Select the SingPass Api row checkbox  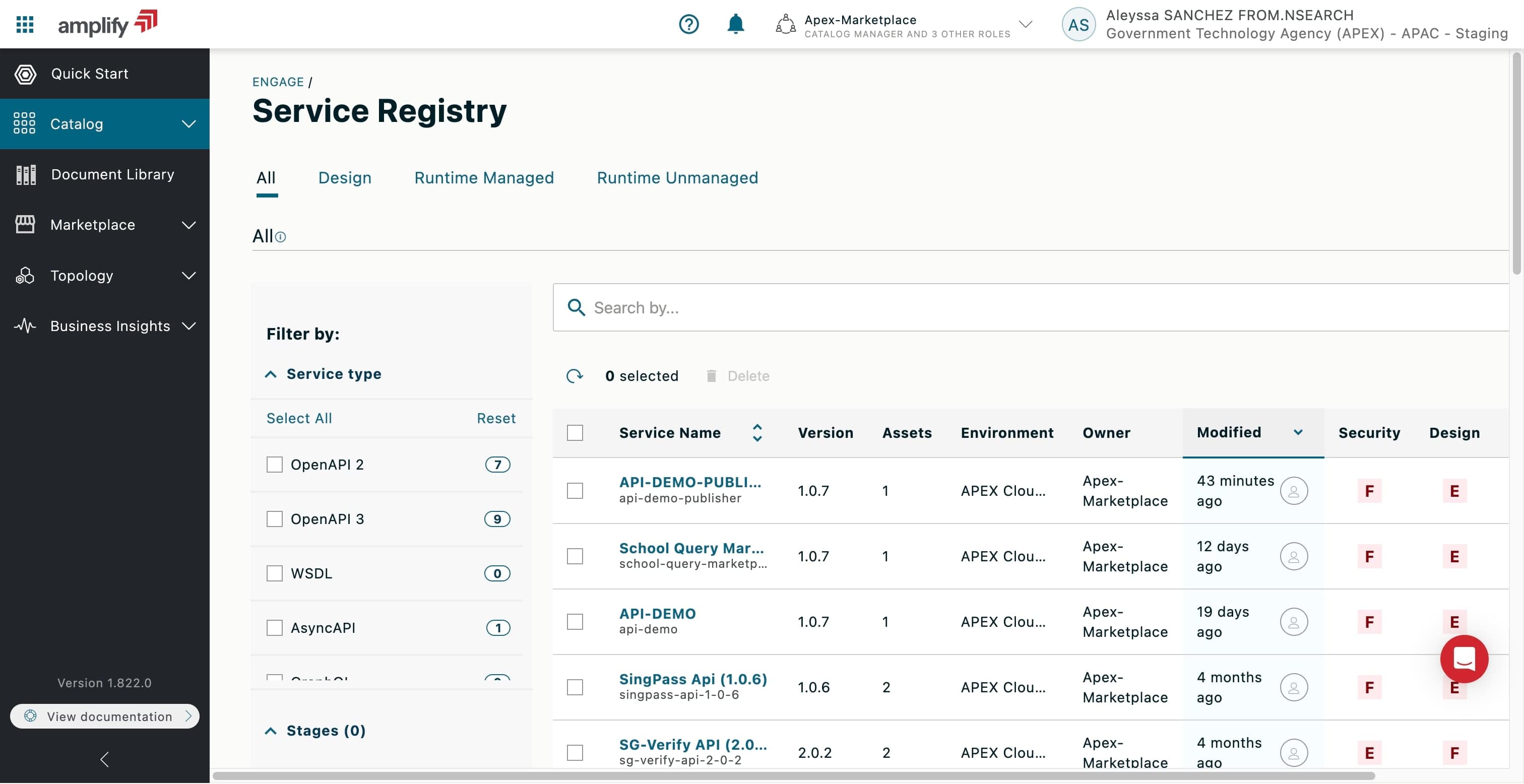(575, 688)
